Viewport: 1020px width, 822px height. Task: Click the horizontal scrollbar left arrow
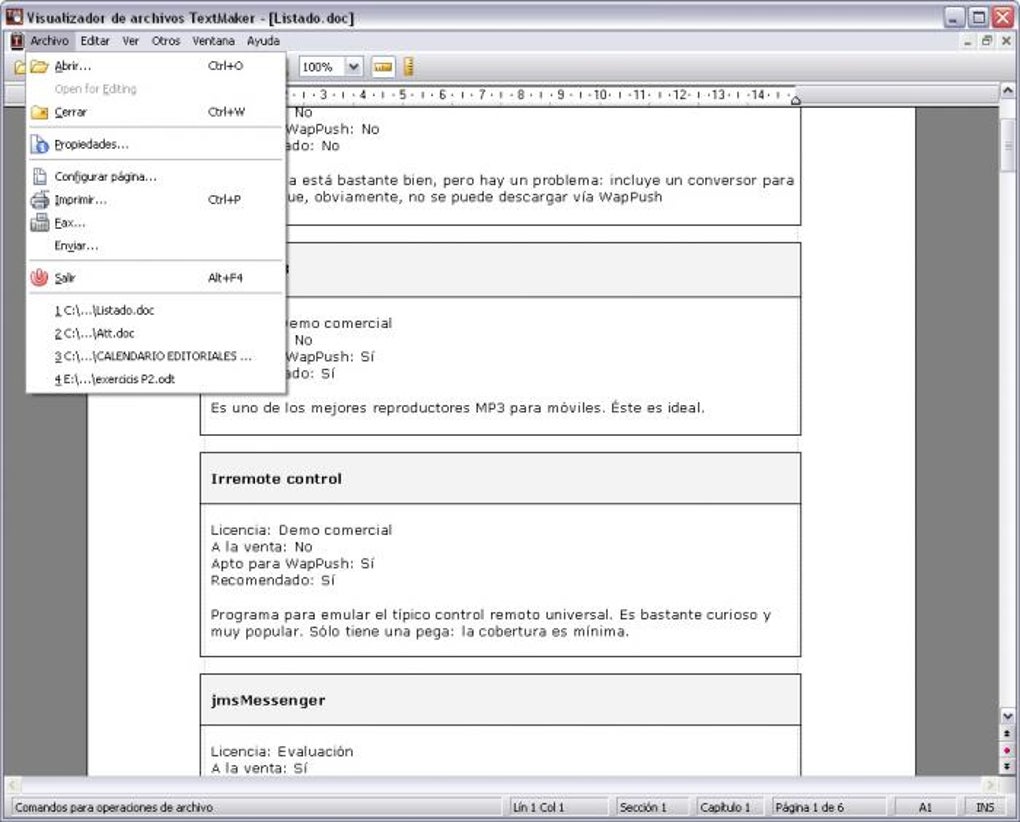12,786
